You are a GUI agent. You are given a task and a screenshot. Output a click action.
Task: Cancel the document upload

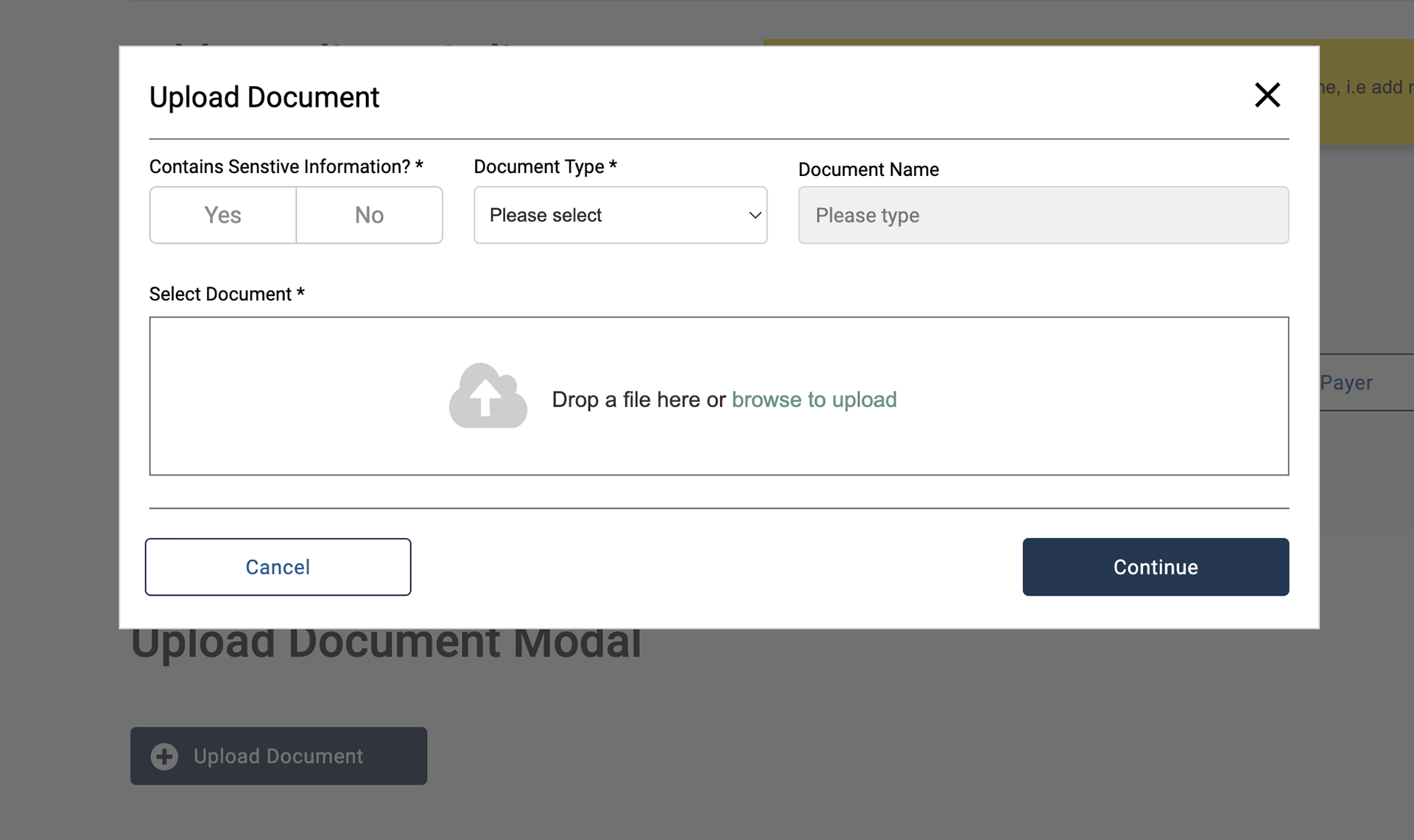pyautogui.click(x=278, y=567)
